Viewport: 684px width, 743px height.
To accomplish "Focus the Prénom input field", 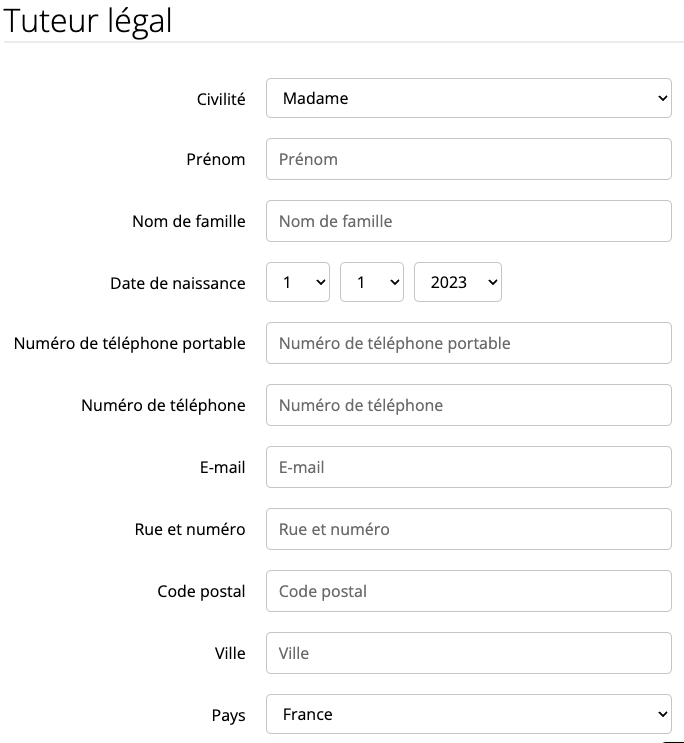I will [x=469, y=159].
